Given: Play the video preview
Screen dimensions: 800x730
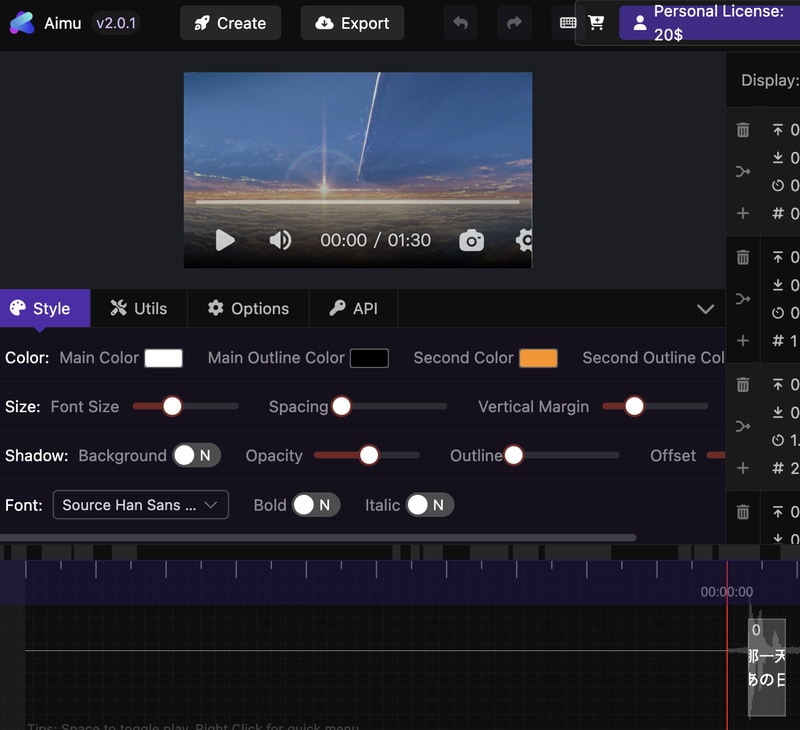Looking at the screenshot, I should pyautogui.click(x=225, y=240).
